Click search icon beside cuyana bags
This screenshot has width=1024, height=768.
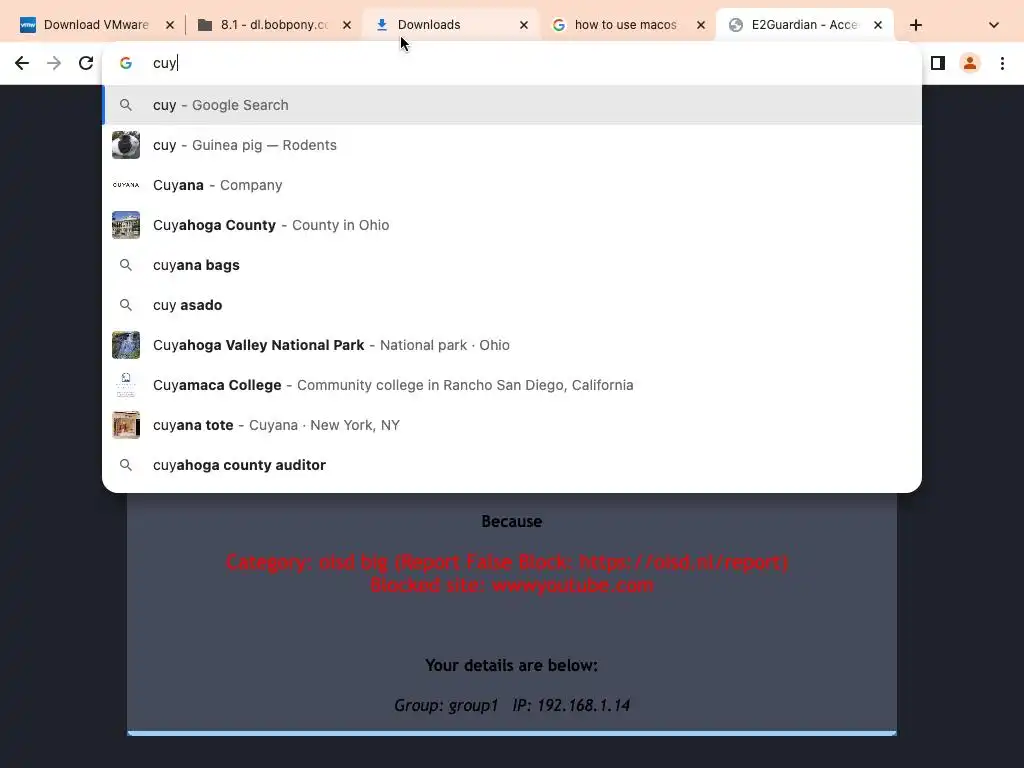point(126,265)
